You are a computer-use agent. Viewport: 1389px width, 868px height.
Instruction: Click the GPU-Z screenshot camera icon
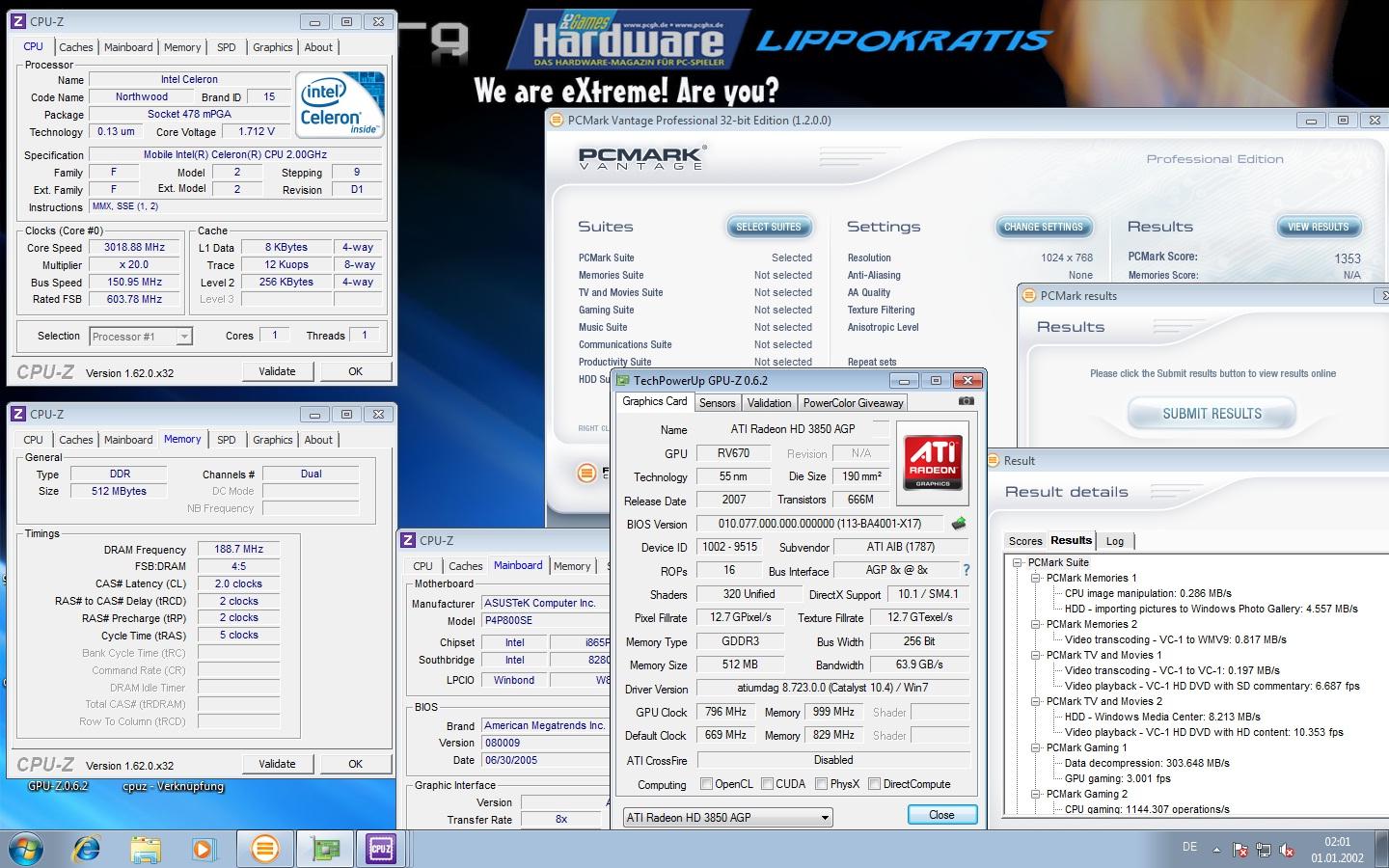(967, 401)
